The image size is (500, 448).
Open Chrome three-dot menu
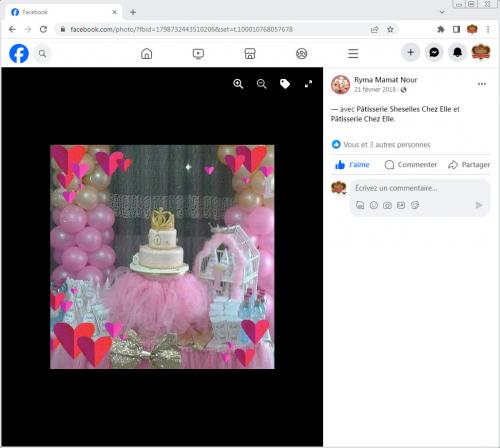pyautogui.click(x=488, y=30)
